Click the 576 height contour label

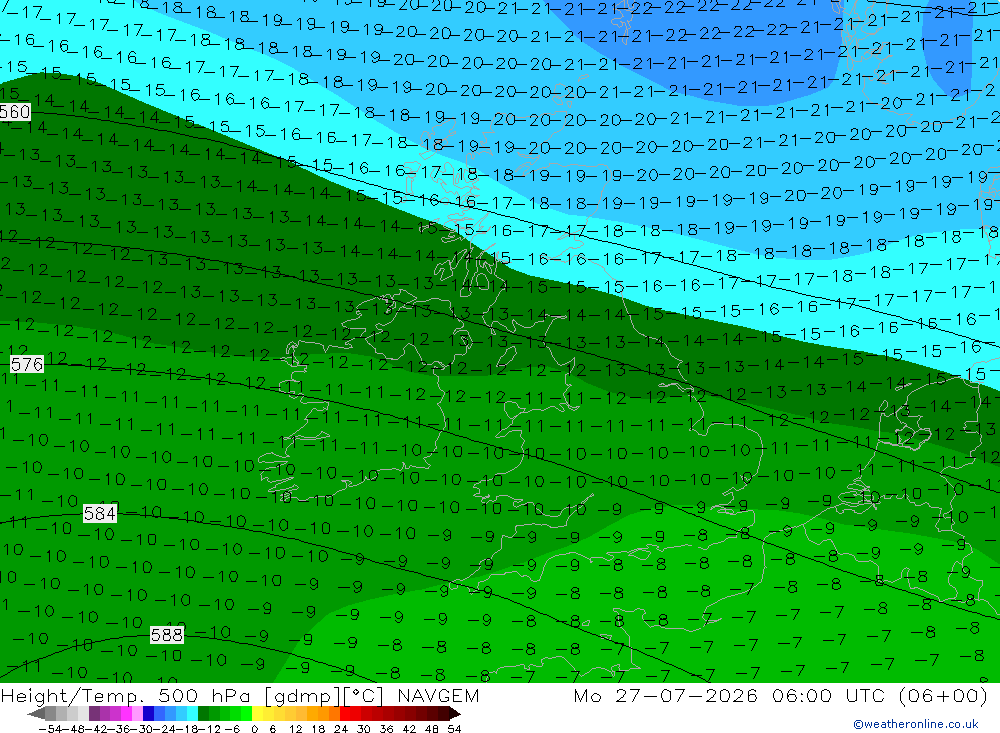(27, 364)
